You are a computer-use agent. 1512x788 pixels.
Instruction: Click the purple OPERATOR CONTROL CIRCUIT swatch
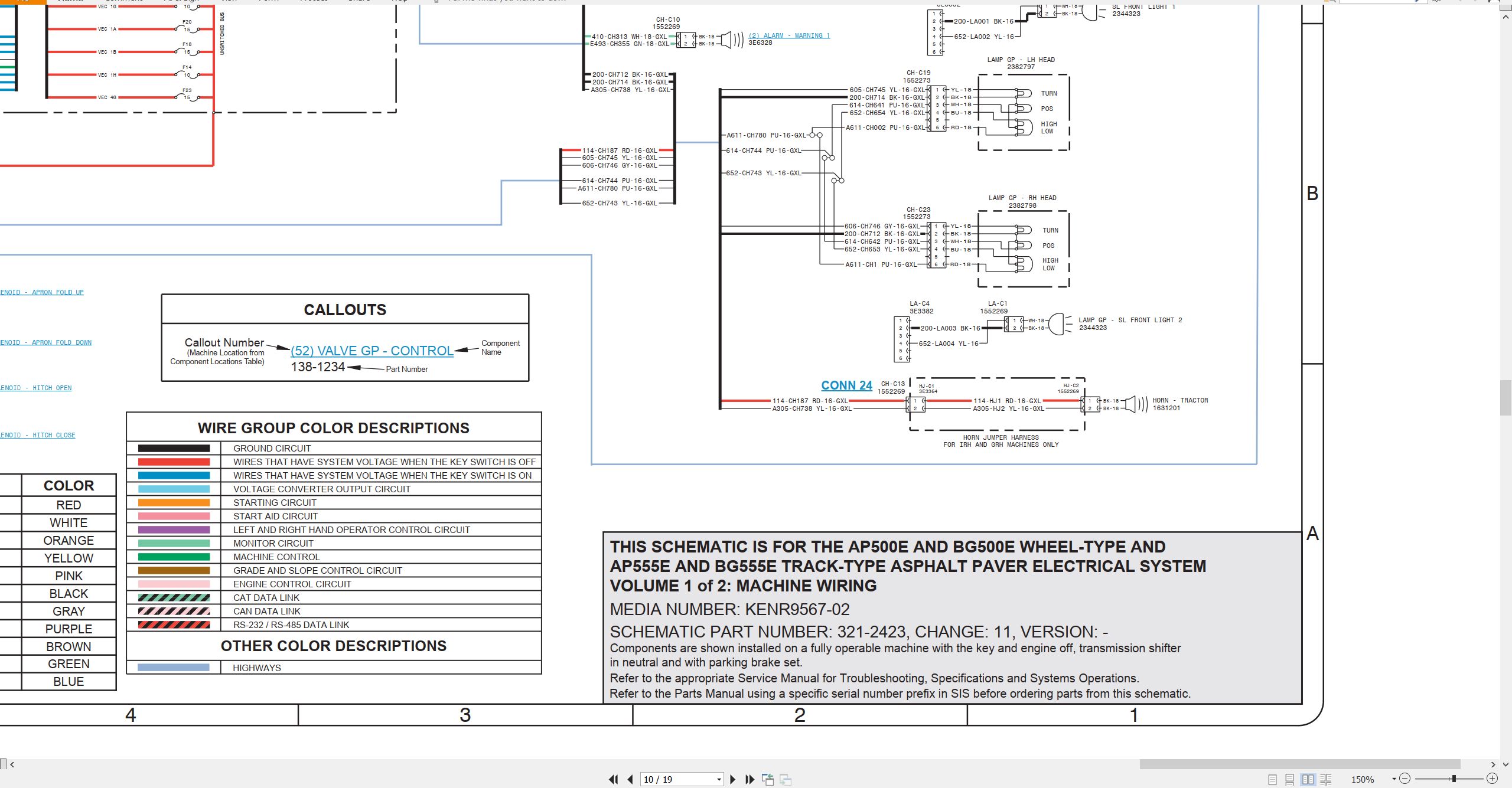174,530
